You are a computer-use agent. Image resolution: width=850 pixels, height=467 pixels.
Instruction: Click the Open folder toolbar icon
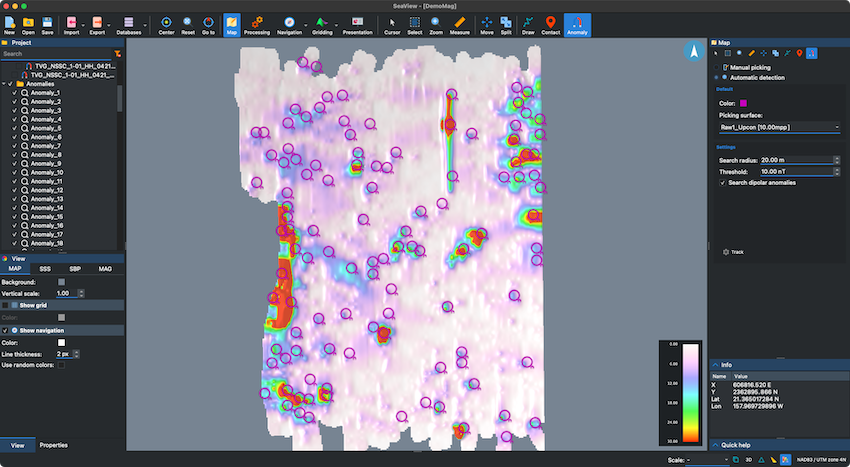[x=28, y=25]
